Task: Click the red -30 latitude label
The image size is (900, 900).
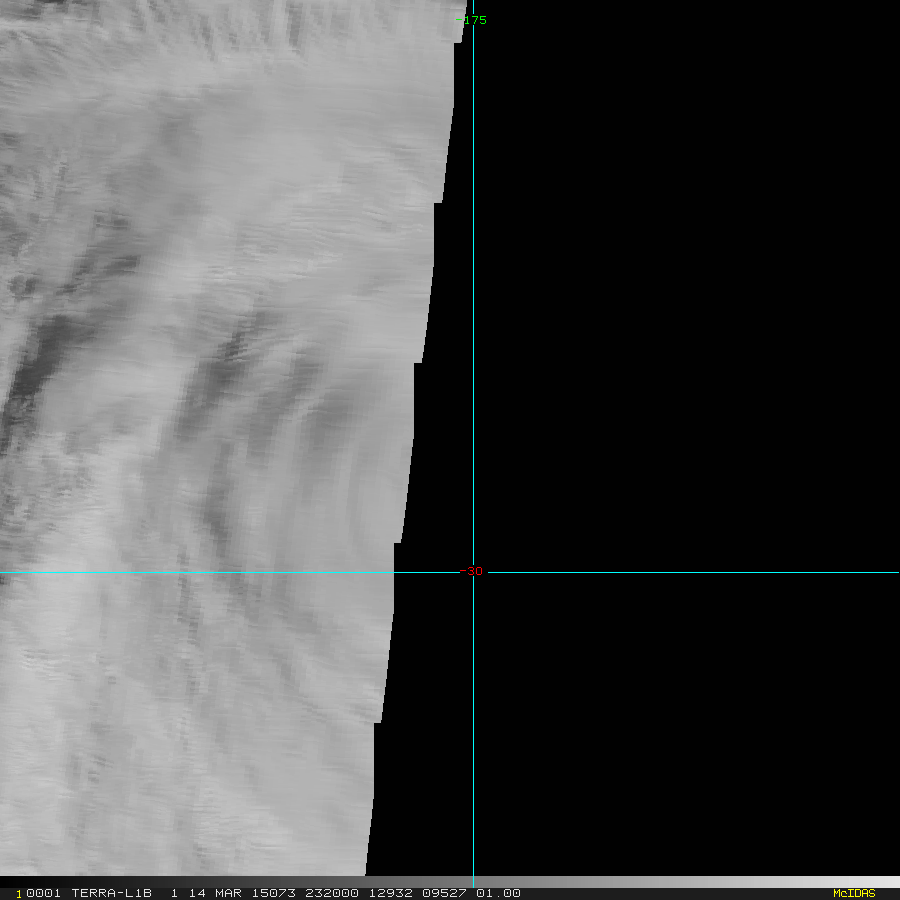Action: pos(471,571)
